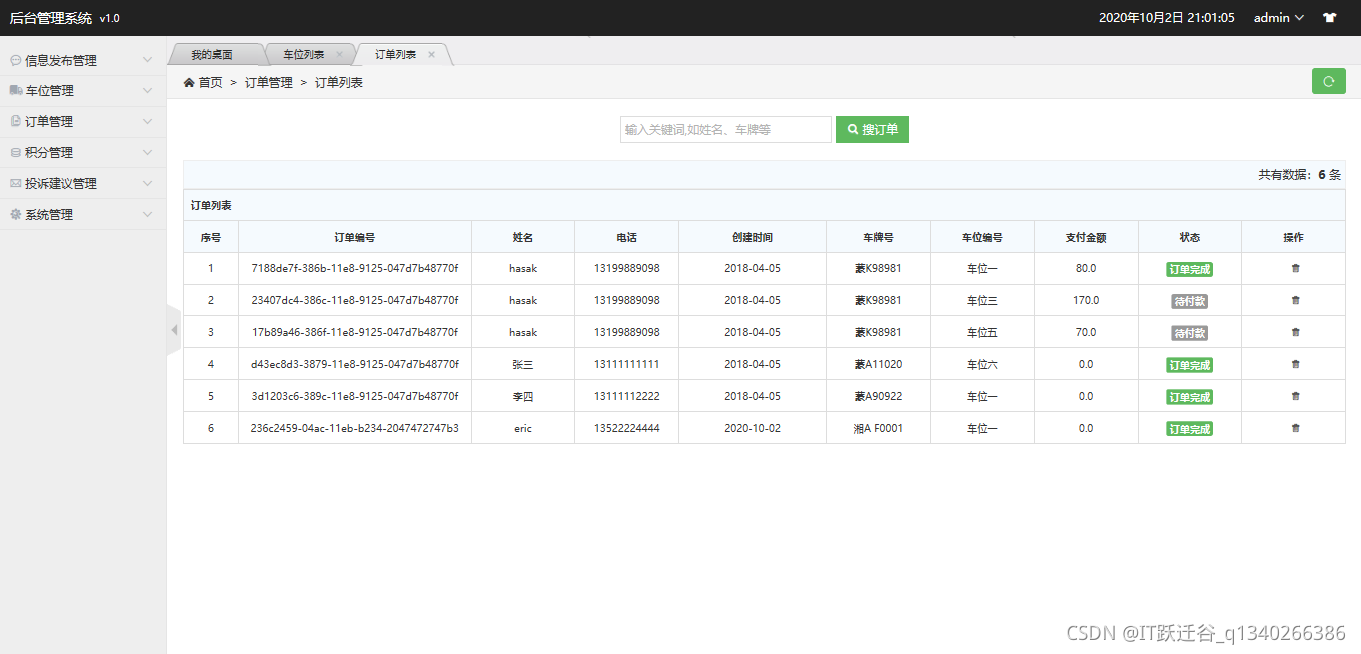Viewport: 1361px width, 654px height.
Task: Click license plate 湘A F0001
Action: coord(878,428)
